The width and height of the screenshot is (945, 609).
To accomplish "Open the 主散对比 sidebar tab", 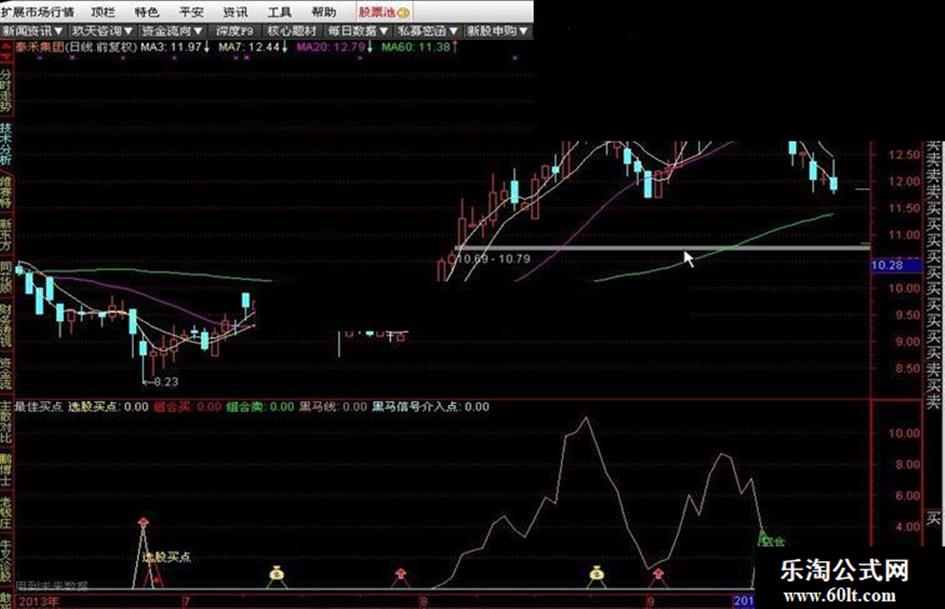I will (x=6, y=422).
